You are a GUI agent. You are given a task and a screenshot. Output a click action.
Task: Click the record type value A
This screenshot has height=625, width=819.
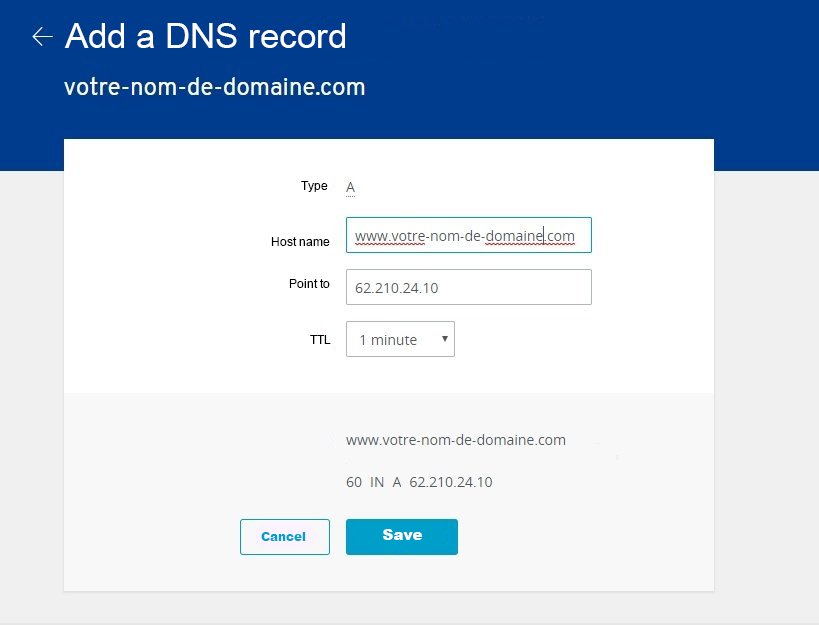[350, 187]
